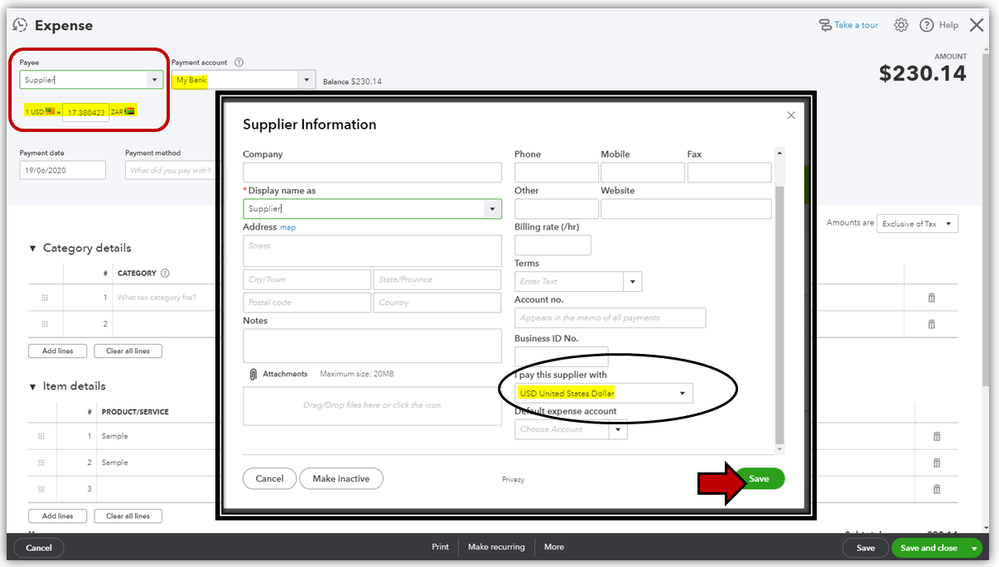Viewport: 999px width, 567px height.
Task: Click the Make inactive button
Action: coord(341,478)
